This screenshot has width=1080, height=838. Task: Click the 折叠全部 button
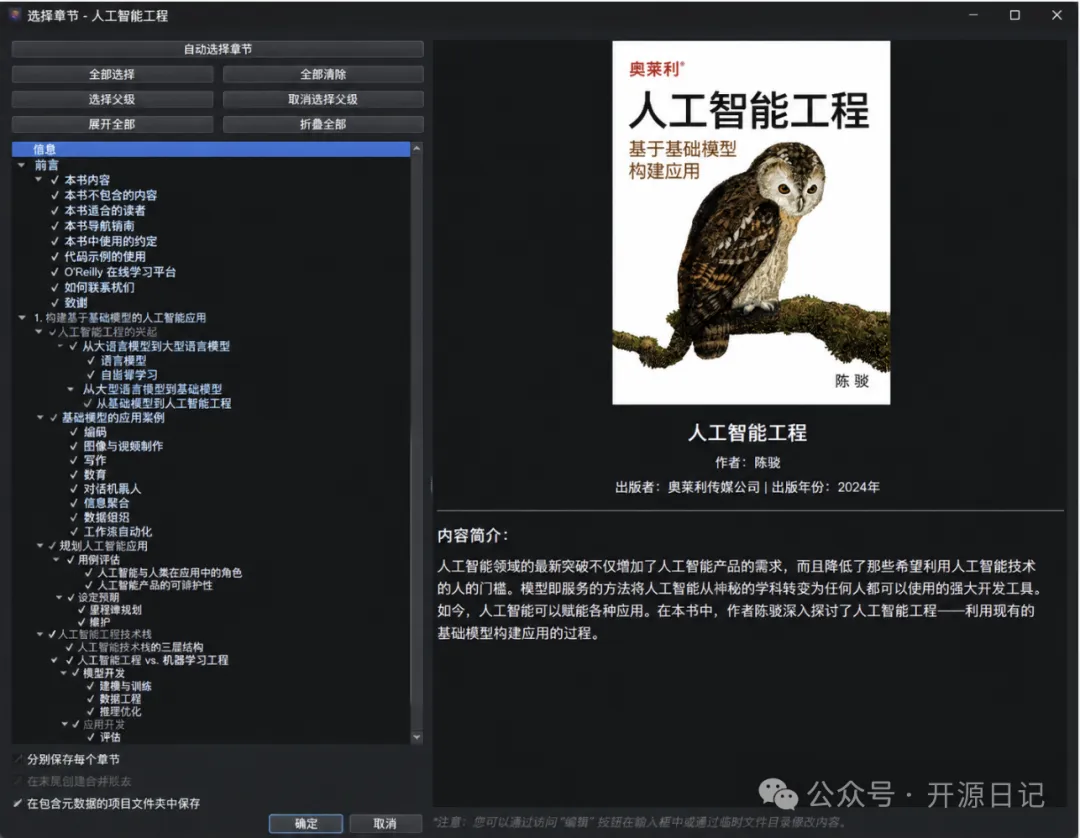[323, 124]
